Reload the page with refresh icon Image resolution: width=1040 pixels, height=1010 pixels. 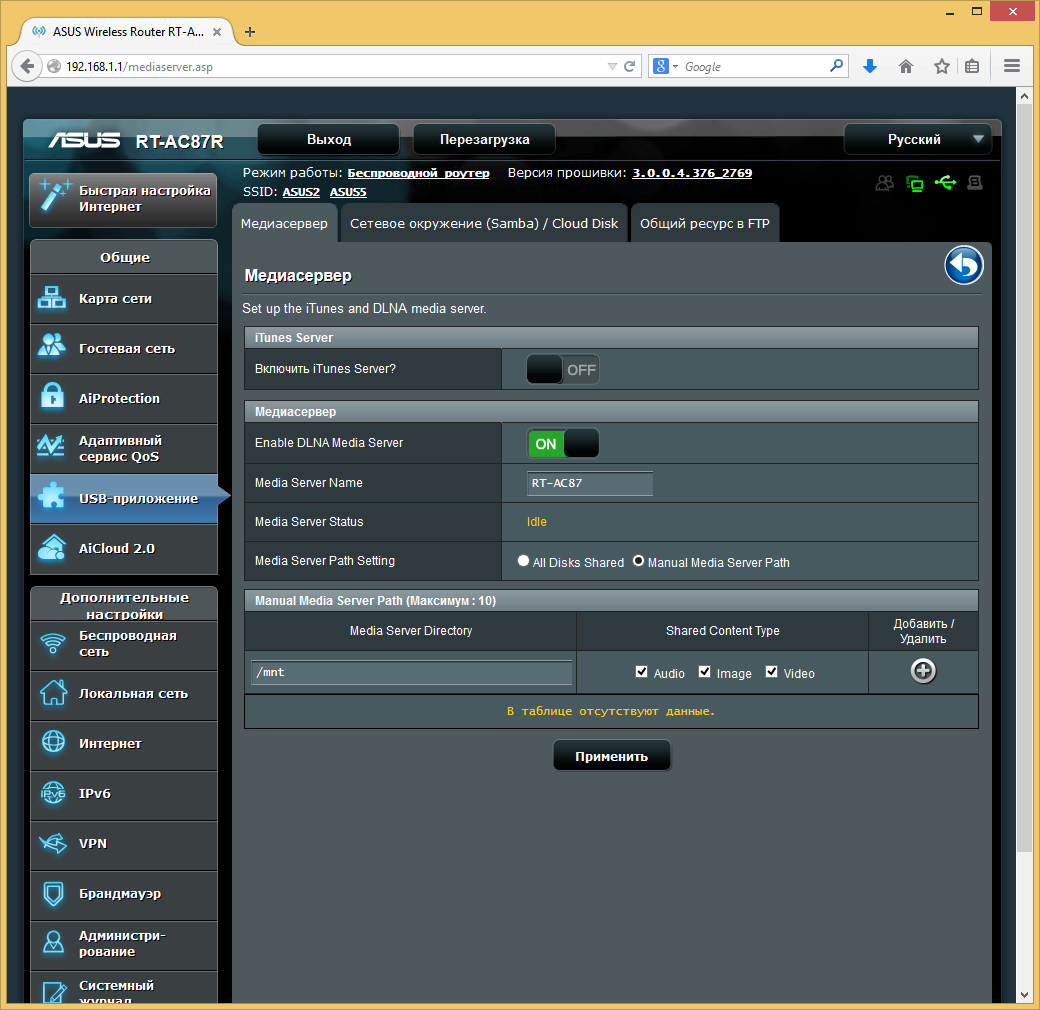coord(629,66)
